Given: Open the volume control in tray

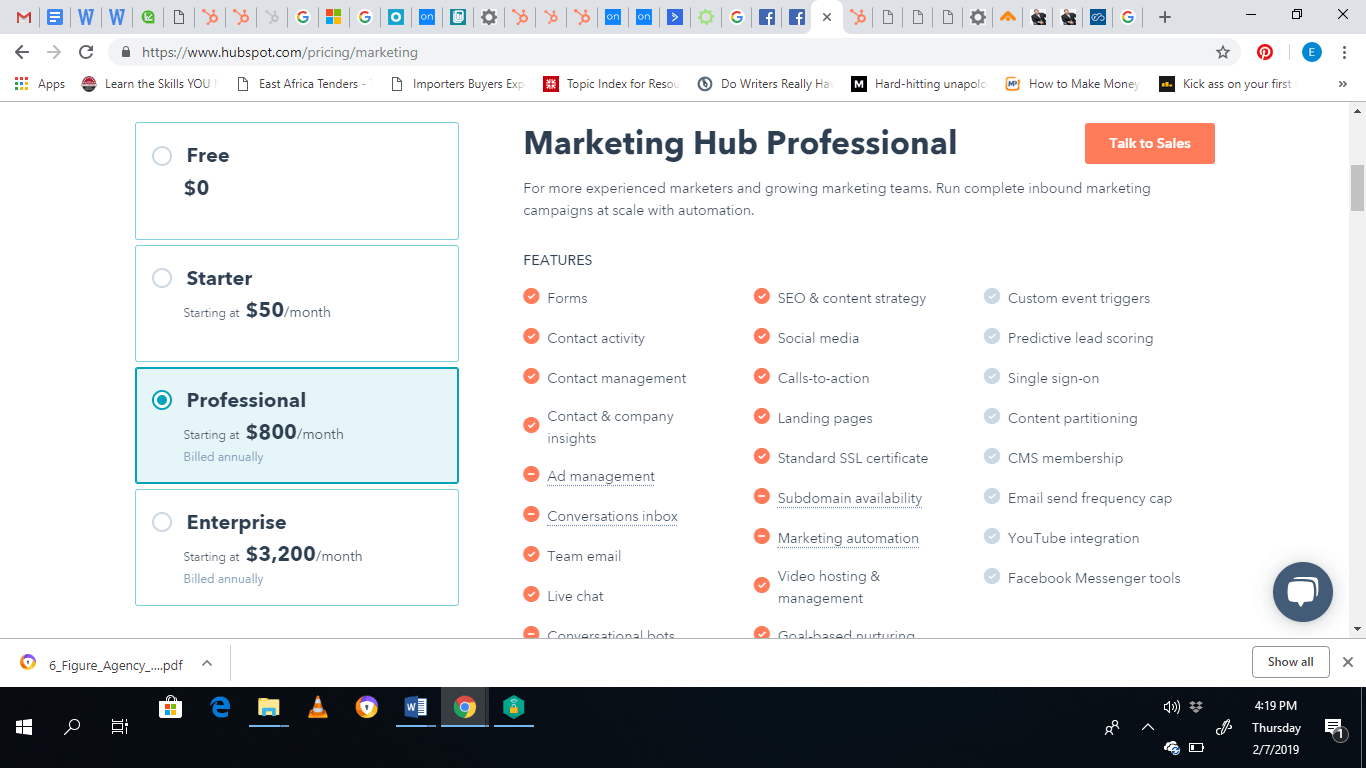Looking at the screenshot, I should pyautogui.click(x=1172, y=707).
